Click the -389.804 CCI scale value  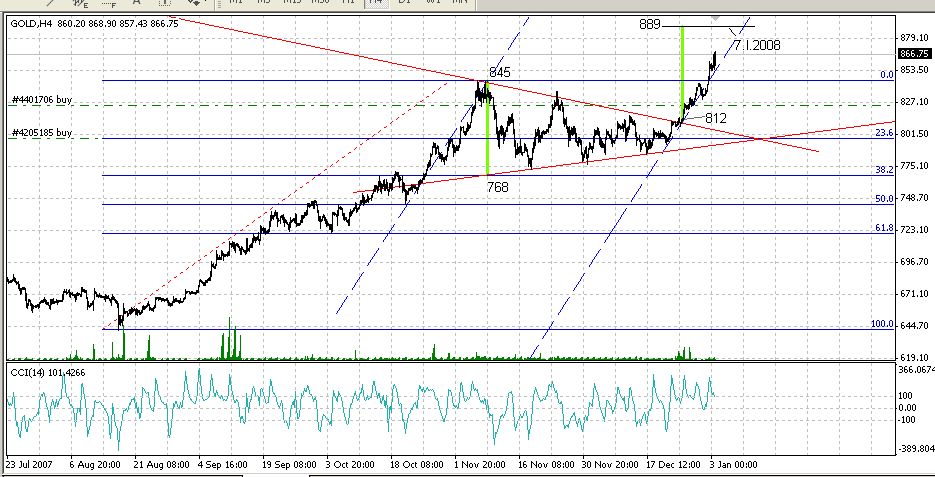point(917,448)
